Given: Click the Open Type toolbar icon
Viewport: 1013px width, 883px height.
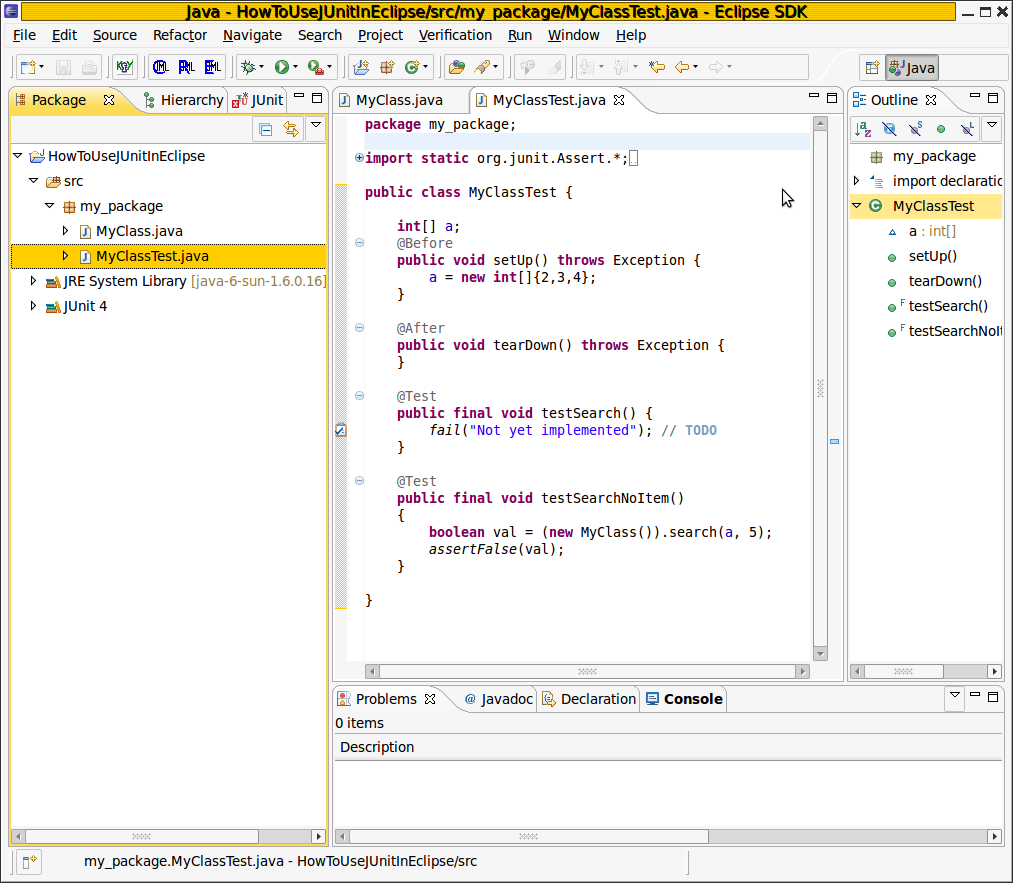Looking at the screenshot, I should pos(457,67).
